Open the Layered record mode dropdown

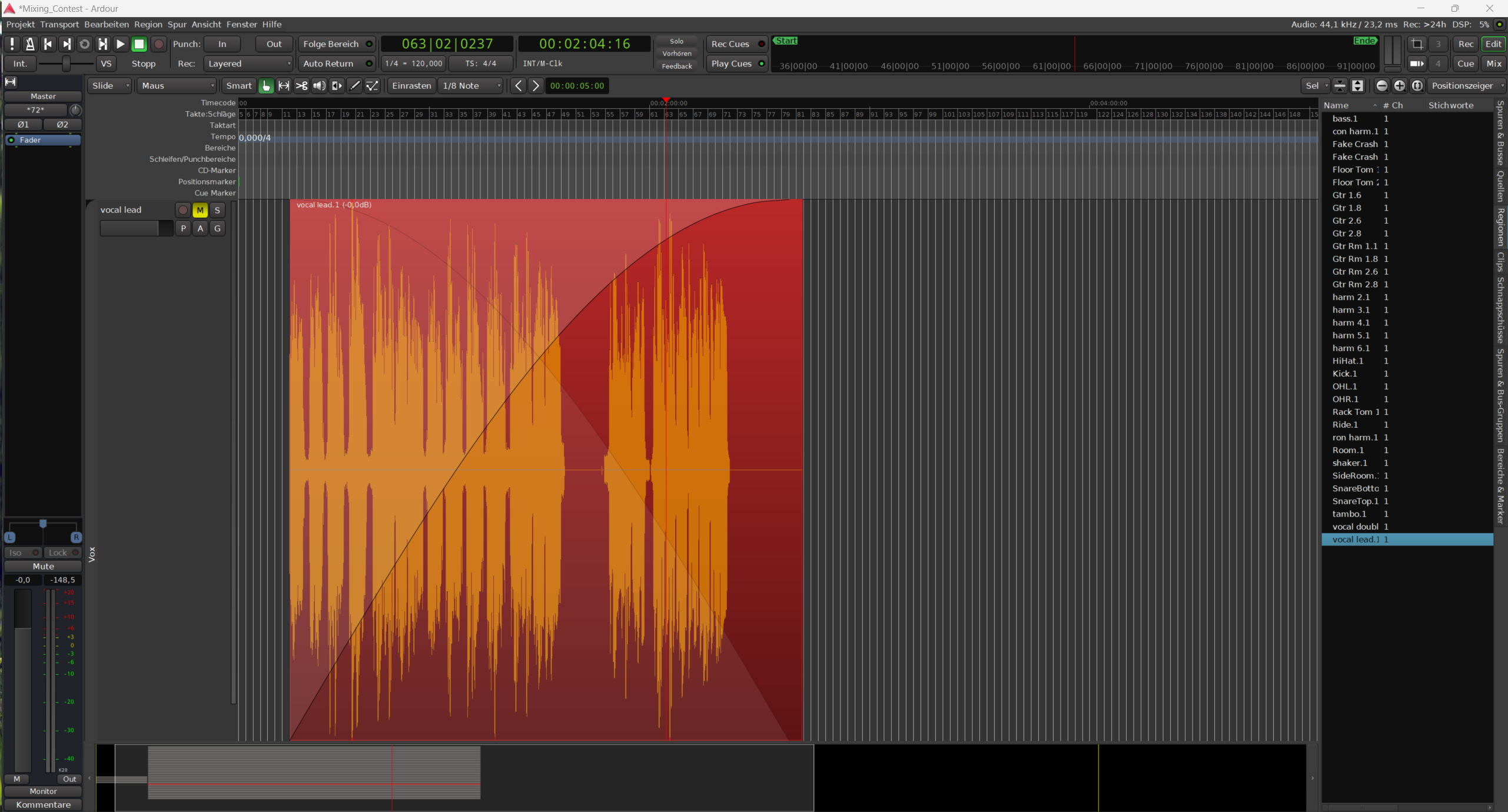click(x=248, y=64)
